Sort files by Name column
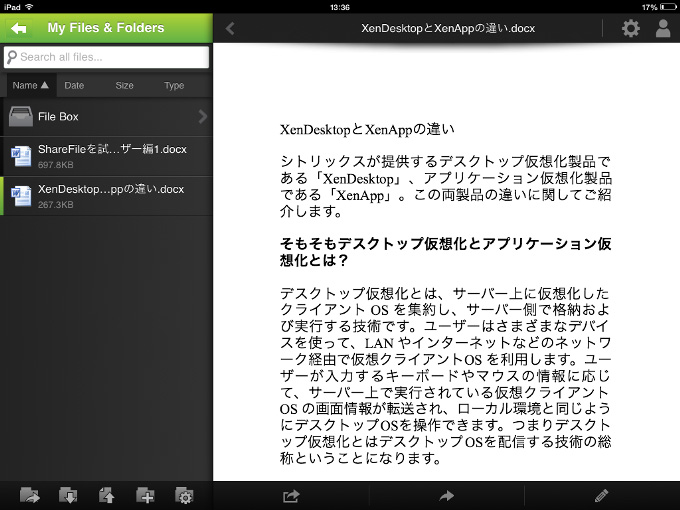 [x=31, y=85]
